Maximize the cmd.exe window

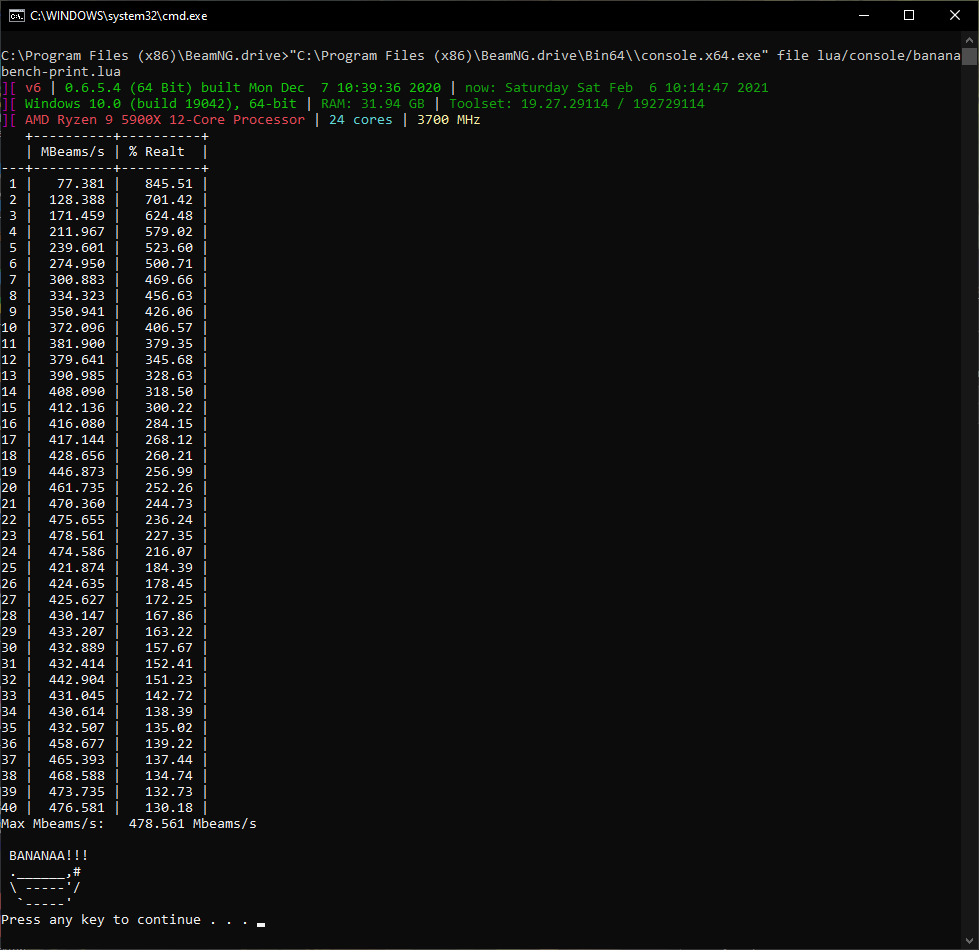point(909,16)
